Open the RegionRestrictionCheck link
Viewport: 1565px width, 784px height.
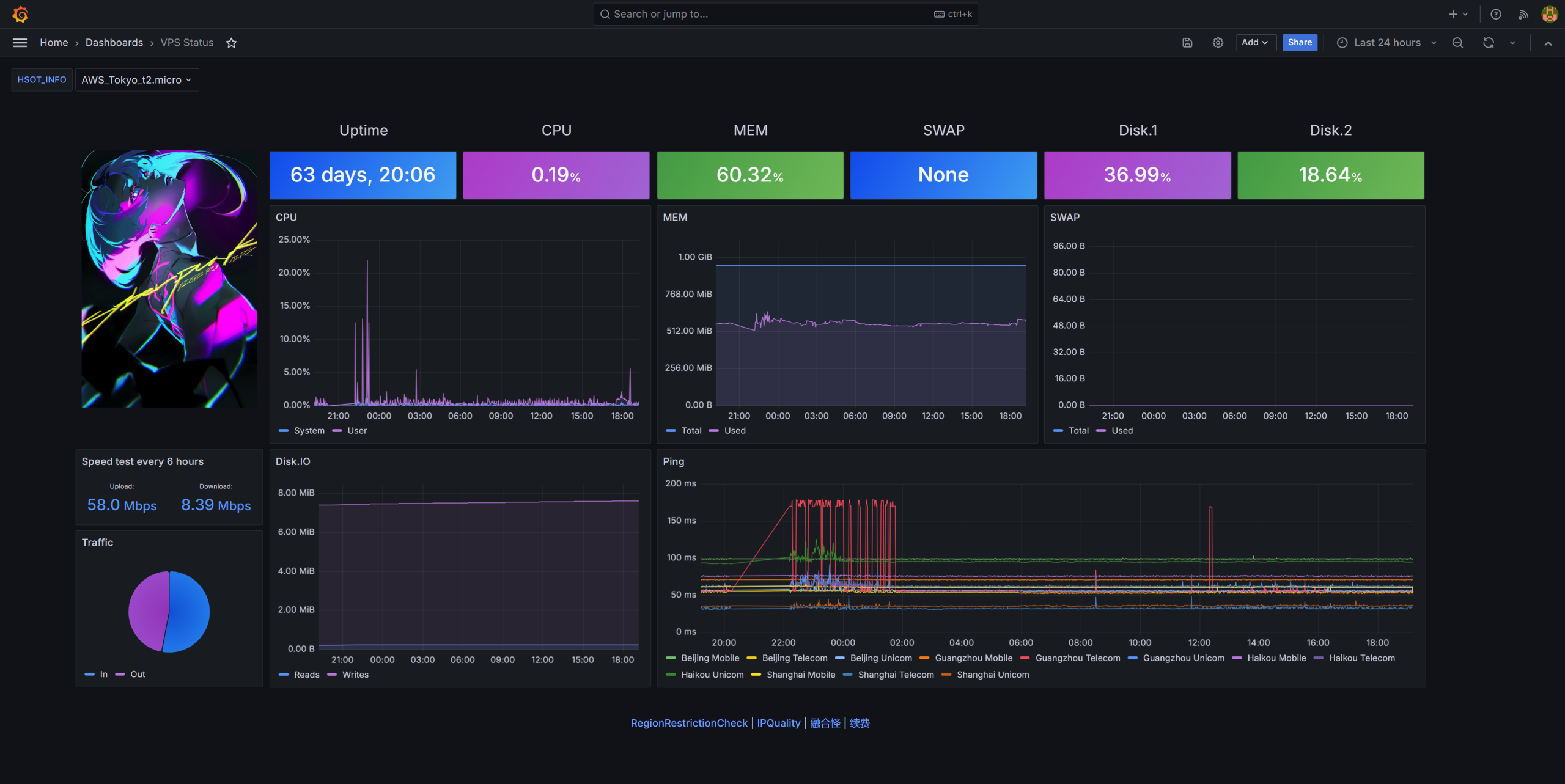(689, 723)
